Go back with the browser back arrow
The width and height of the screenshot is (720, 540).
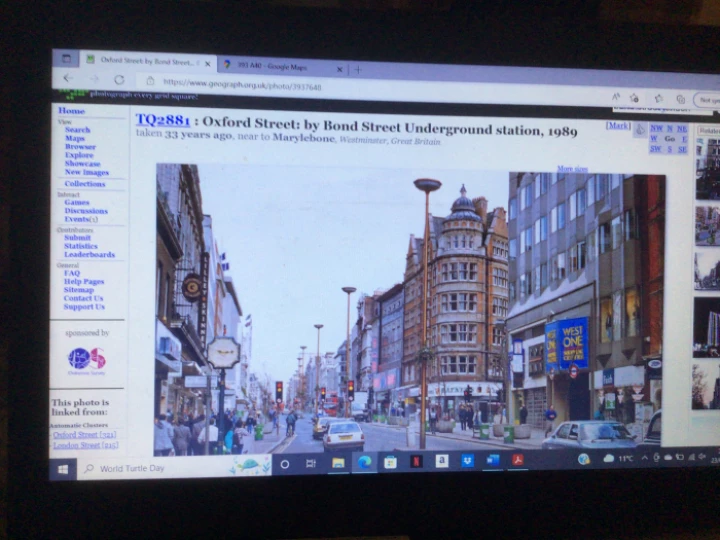pyautogui.click(x=69, y=78)
